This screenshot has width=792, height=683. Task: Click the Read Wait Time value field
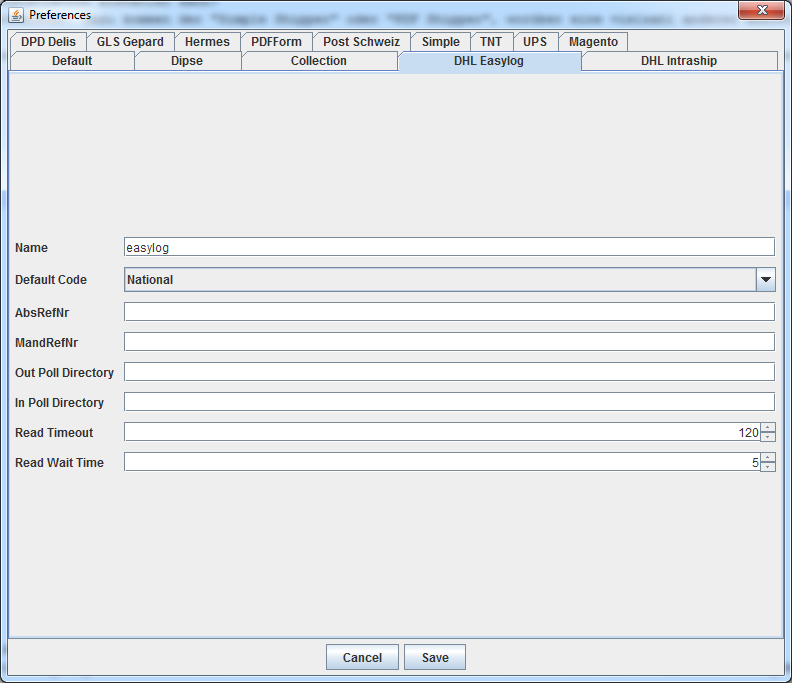click(x=442, y=462)
